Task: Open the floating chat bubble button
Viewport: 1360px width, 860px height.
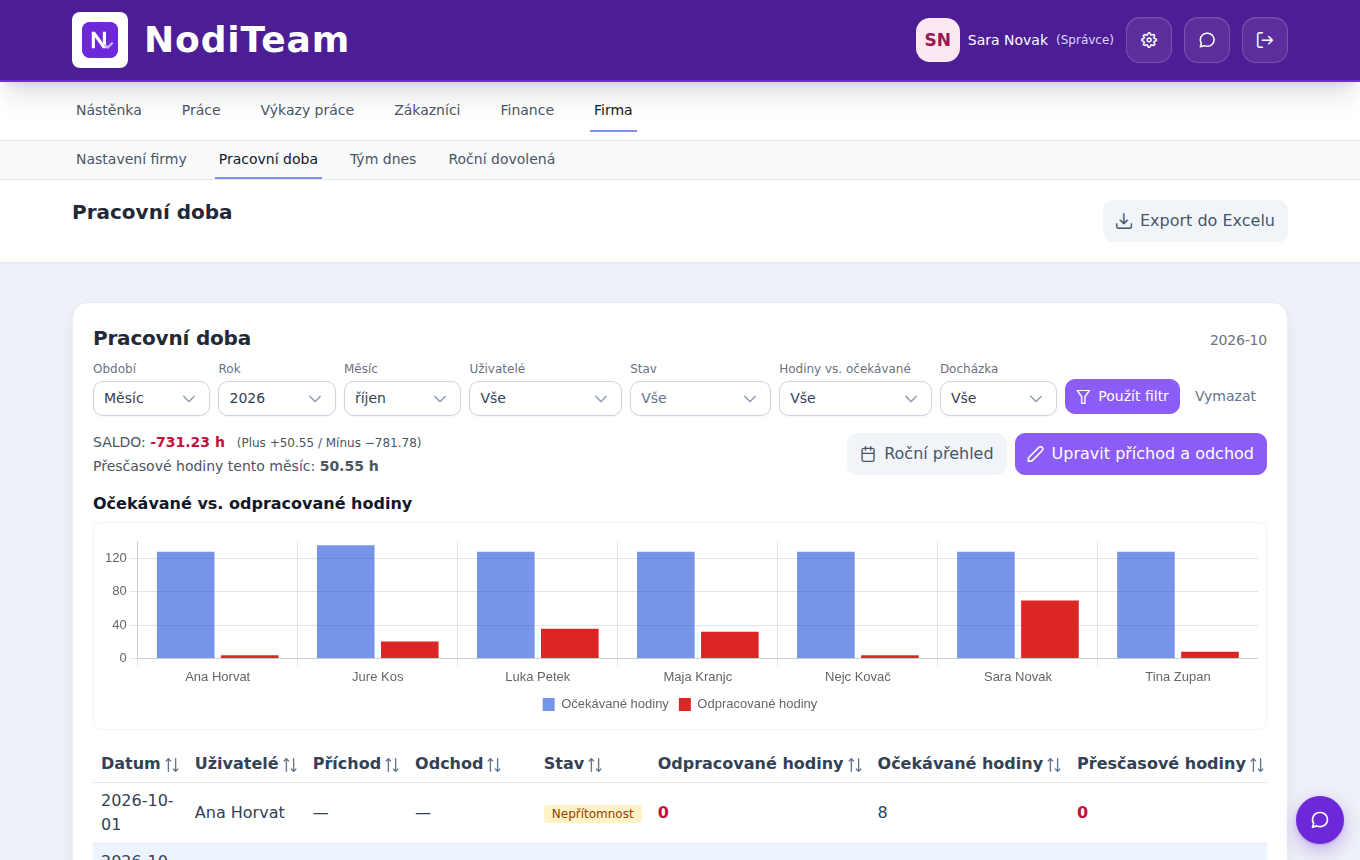Action: pyautogui.click(x=1320, y=820)
